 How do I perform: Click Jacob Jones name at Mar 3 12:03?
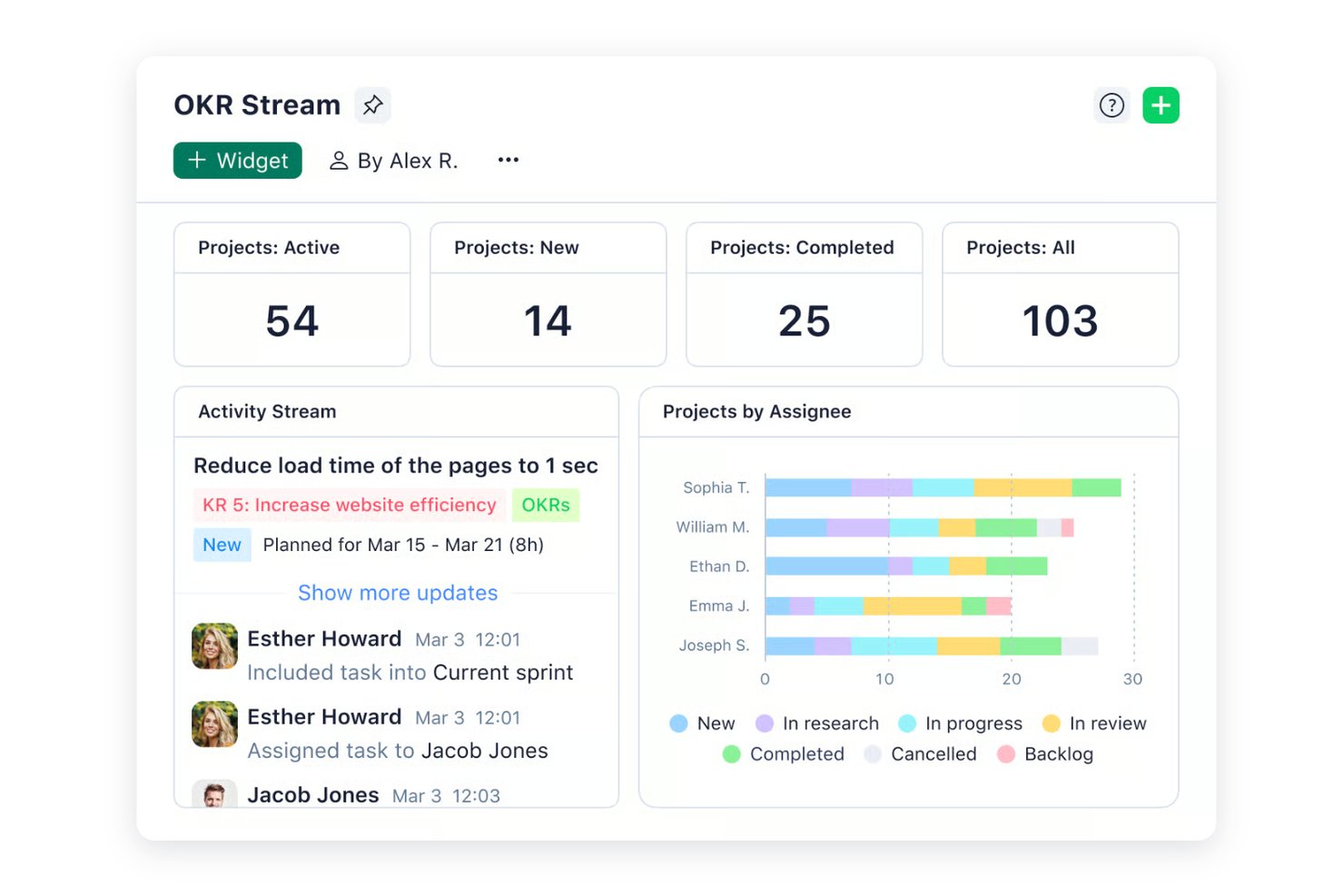313,795
